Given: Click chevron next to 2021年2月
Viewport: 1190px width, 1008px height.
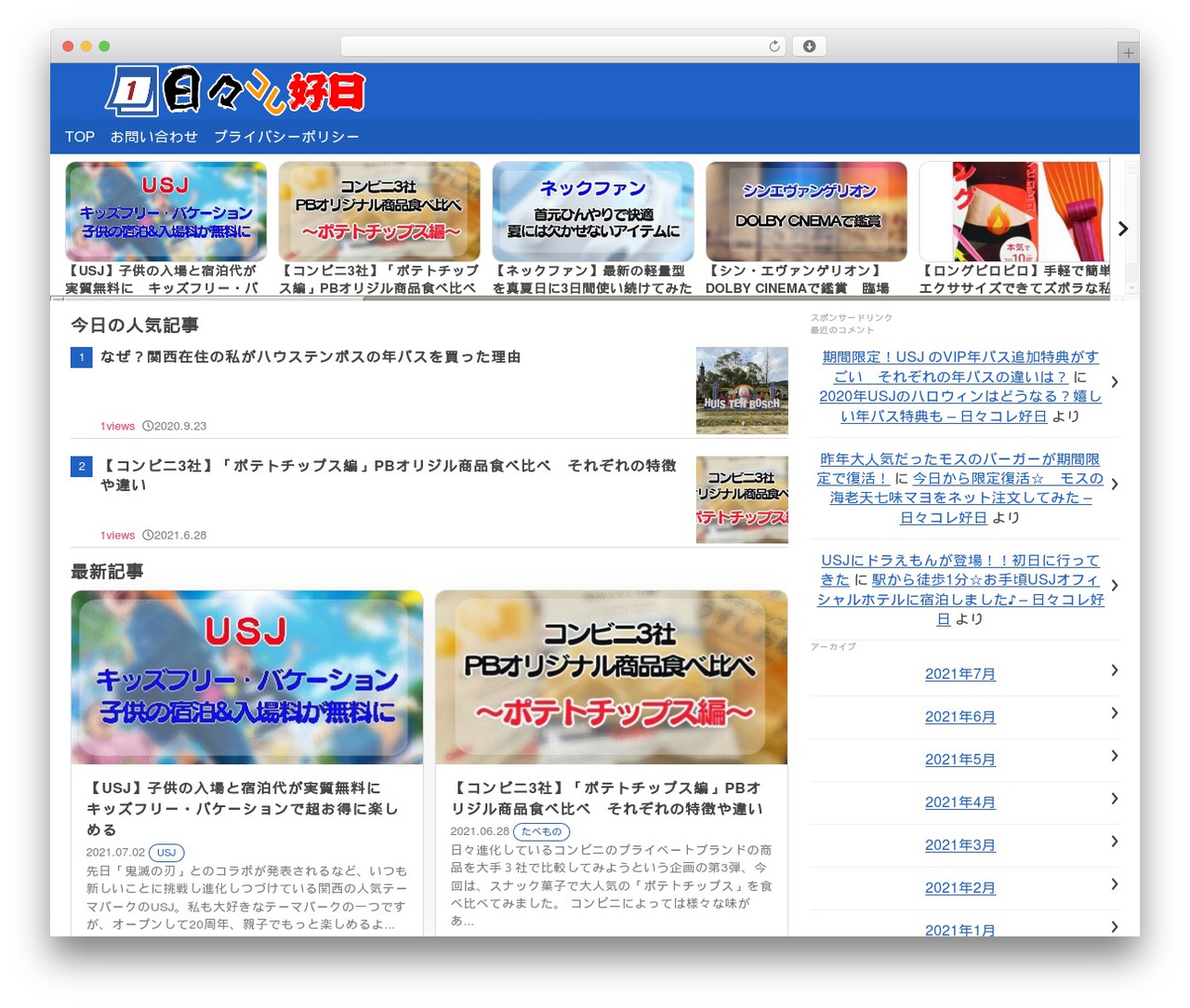Looking at the screenshot, I should [1114, 884].
